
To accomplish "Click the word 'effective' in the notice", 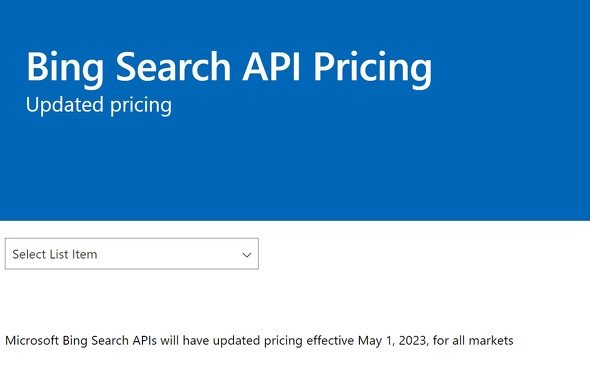I will [330, 341].
